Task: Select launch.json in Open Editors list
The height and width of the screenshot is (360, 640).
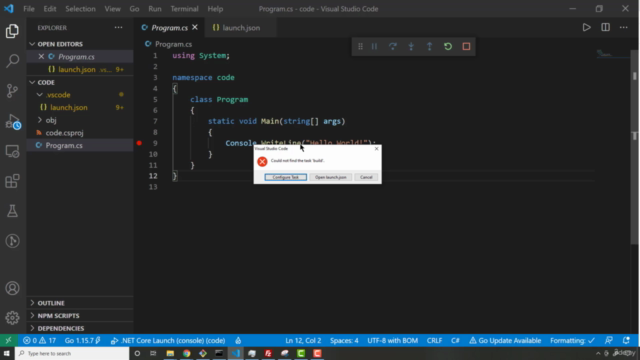Action: (77, 69)
